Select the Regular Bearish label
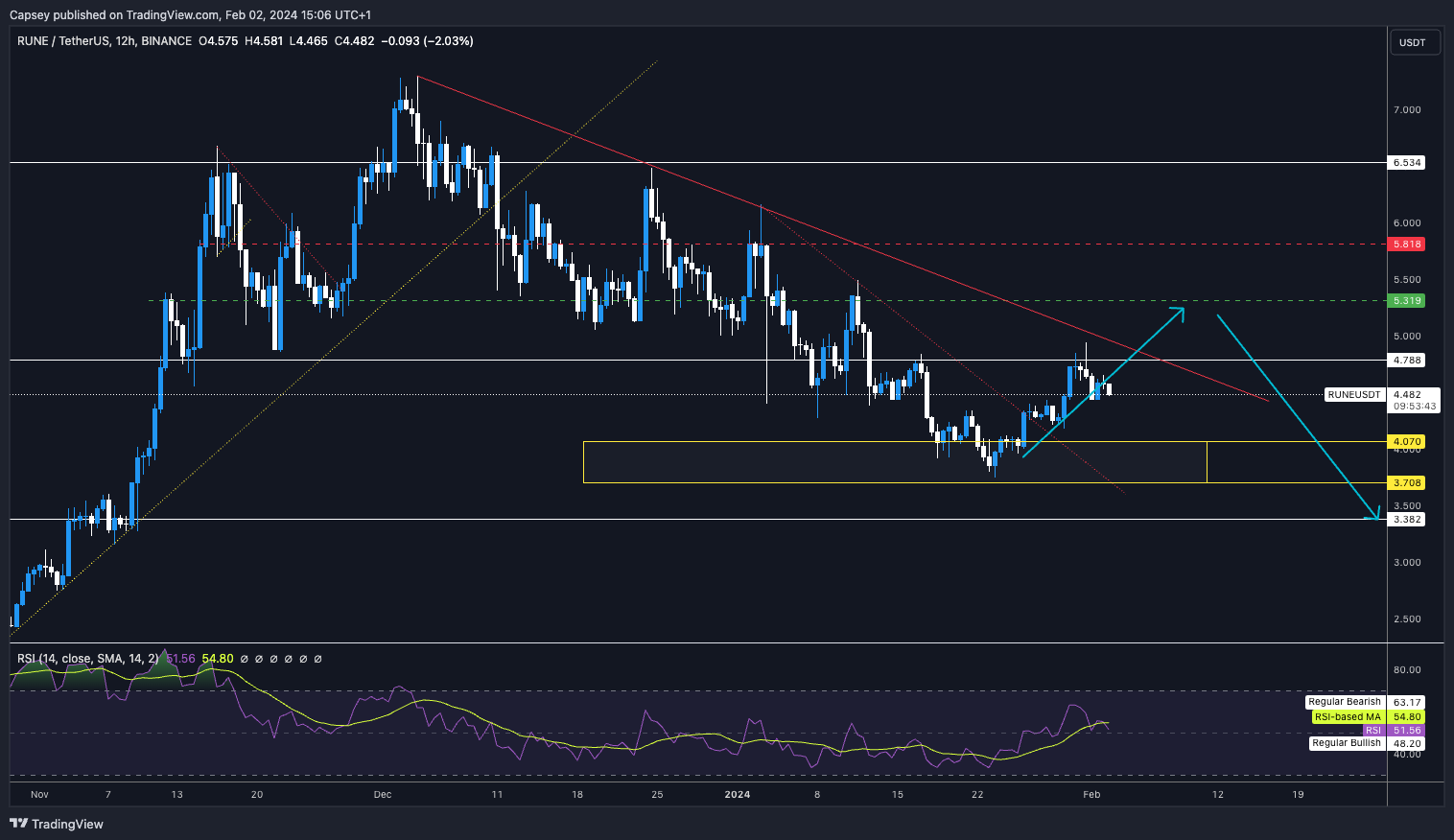This screenshot has height=840, width=1454. 1345,702
